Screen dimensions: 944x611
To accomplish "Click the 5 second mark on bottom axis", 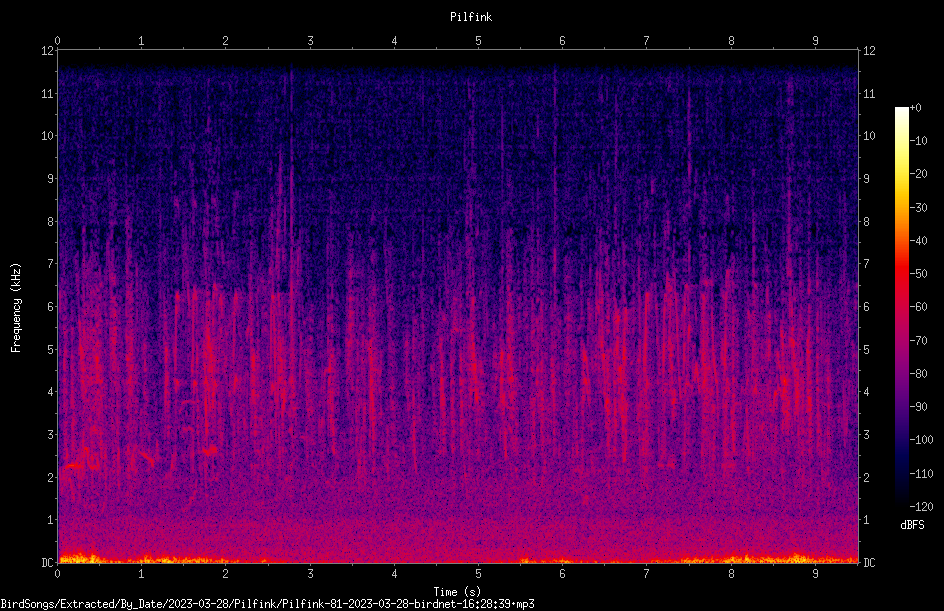I will (478, 574).
